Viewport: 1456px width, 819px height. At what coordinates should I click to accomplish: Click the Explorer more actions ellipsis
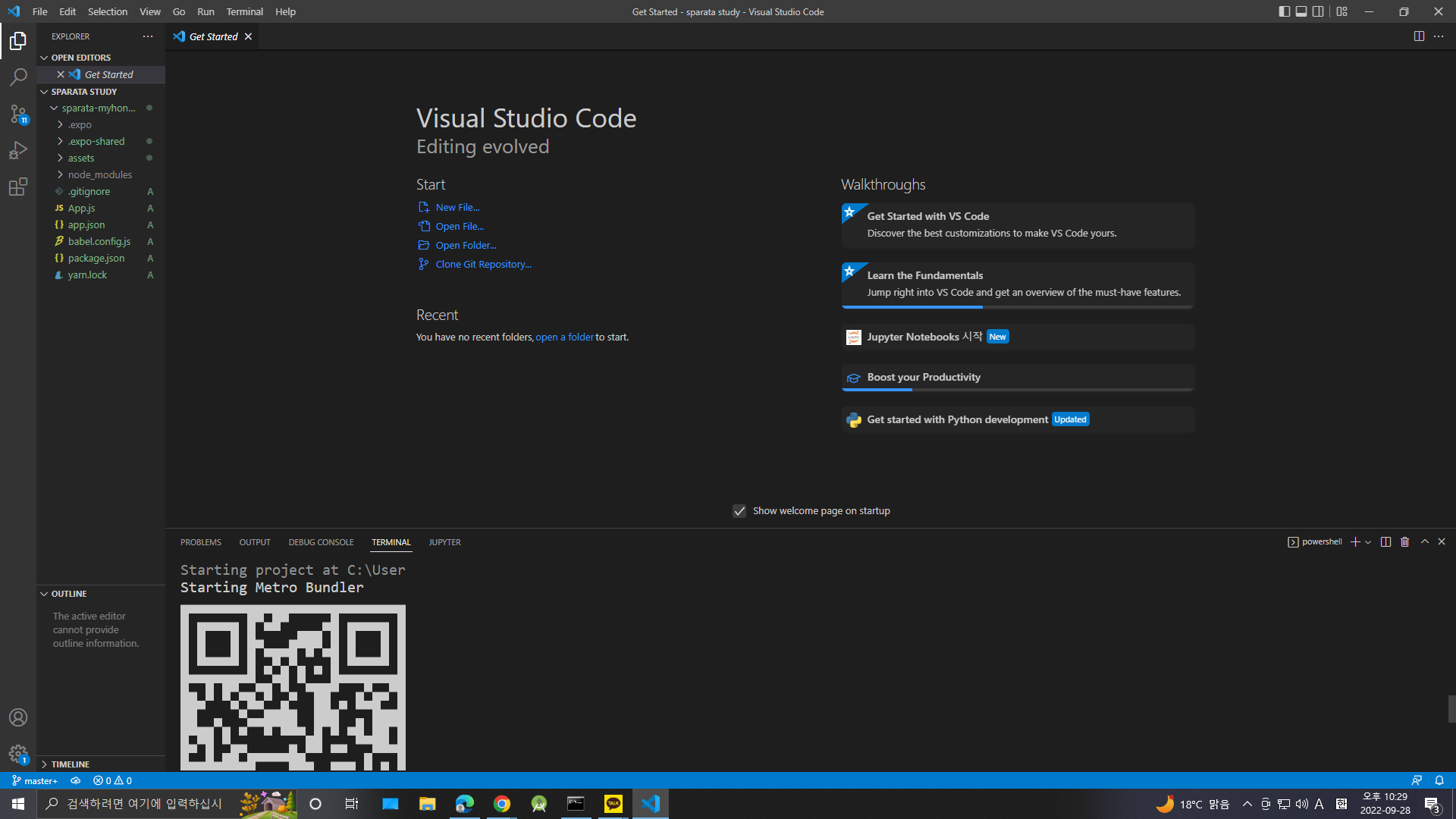(148, 36)
